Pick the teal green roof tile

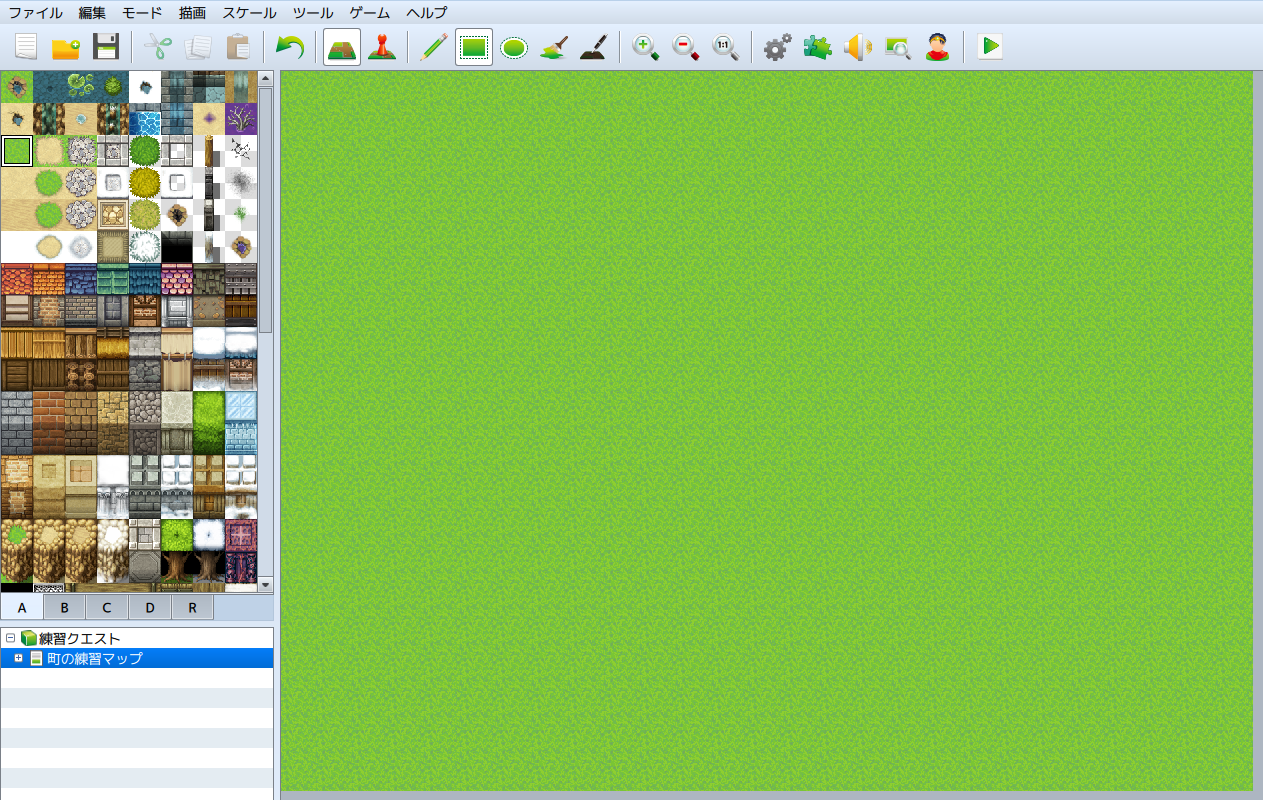pos(113,279)
